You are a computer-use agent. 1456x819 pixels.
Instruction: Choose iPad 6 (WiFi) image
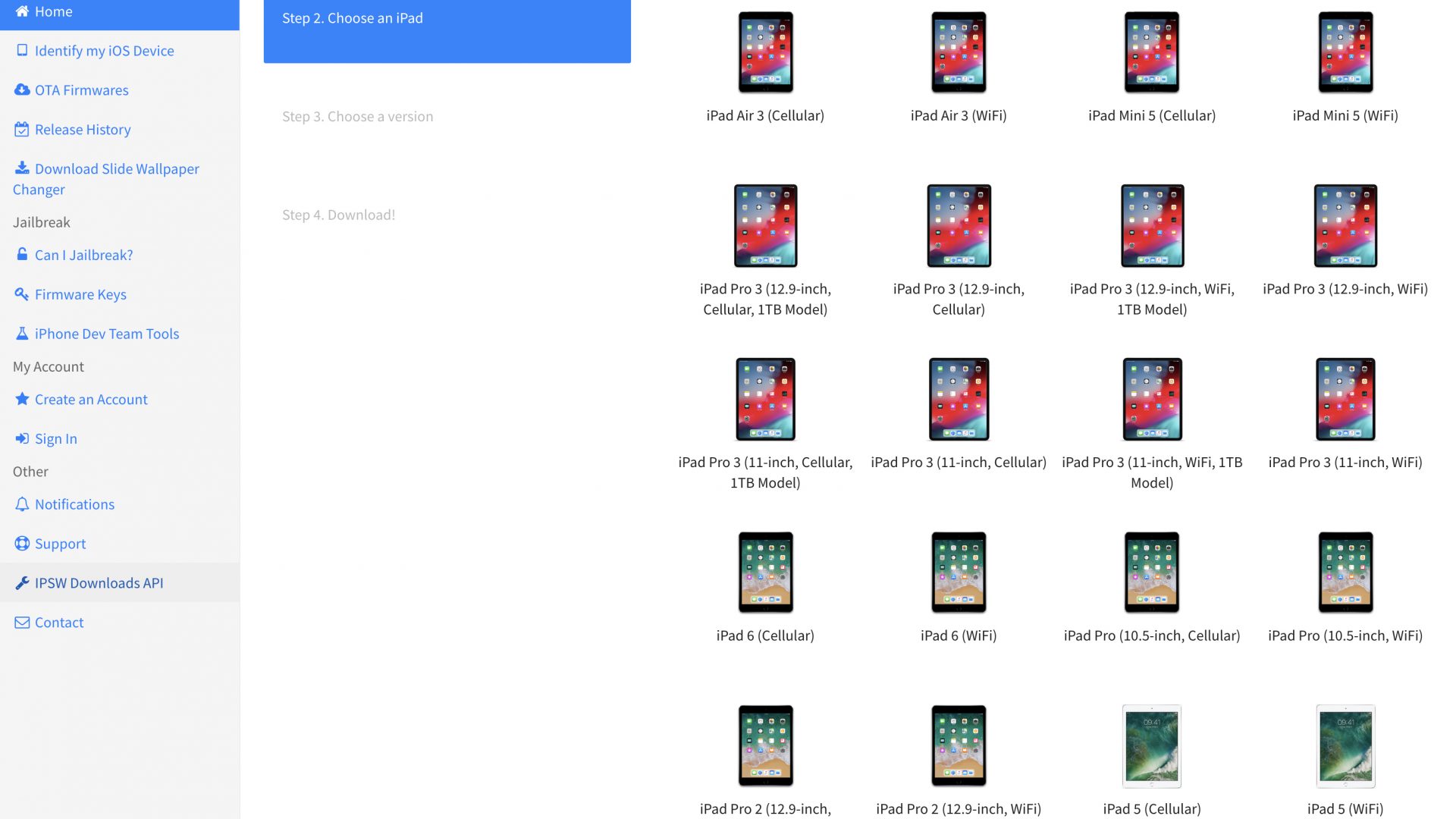point(959,573)
